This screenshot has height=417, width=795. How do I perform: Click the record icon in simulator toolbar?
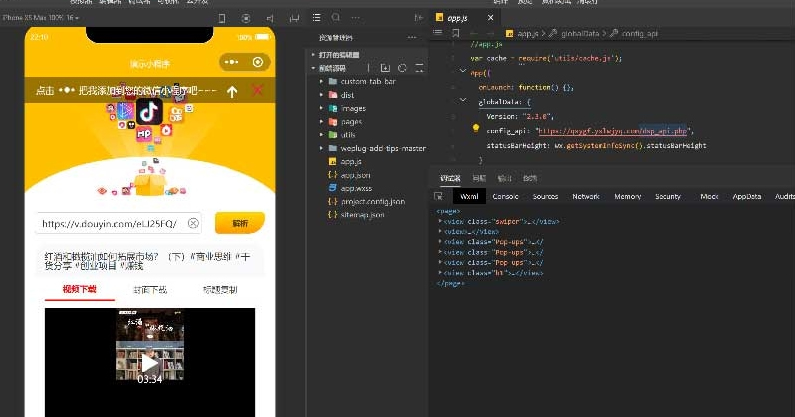[x=246, y=18]
